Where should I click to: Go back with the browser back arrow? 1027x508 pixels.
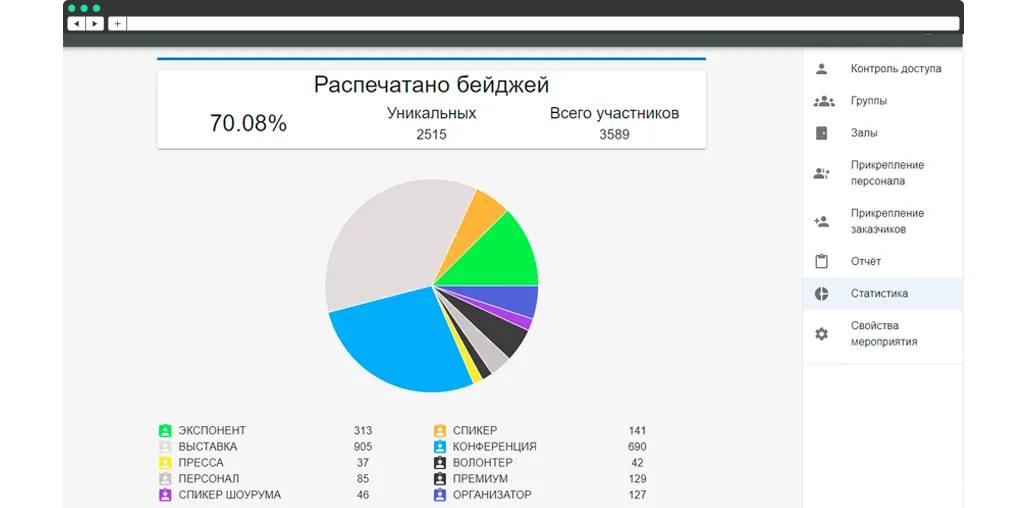[77, 24]
